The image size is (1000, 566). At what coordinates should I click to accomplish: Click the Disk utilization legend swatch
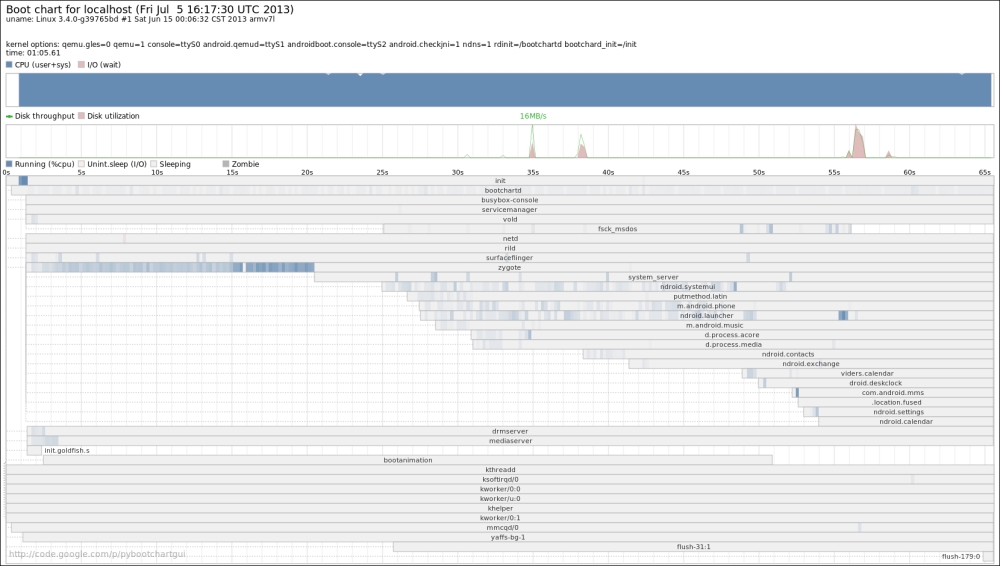[81, 115]
